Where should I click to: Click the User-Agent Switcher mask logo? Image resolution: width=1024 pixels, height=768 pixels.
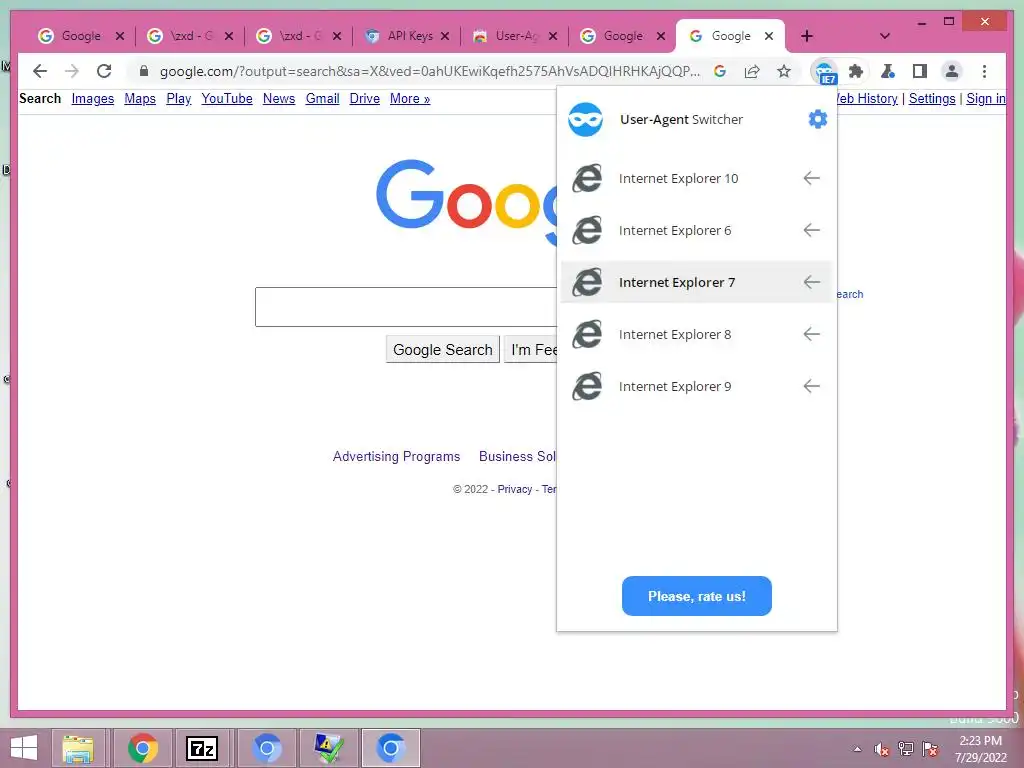pos(585,120)
